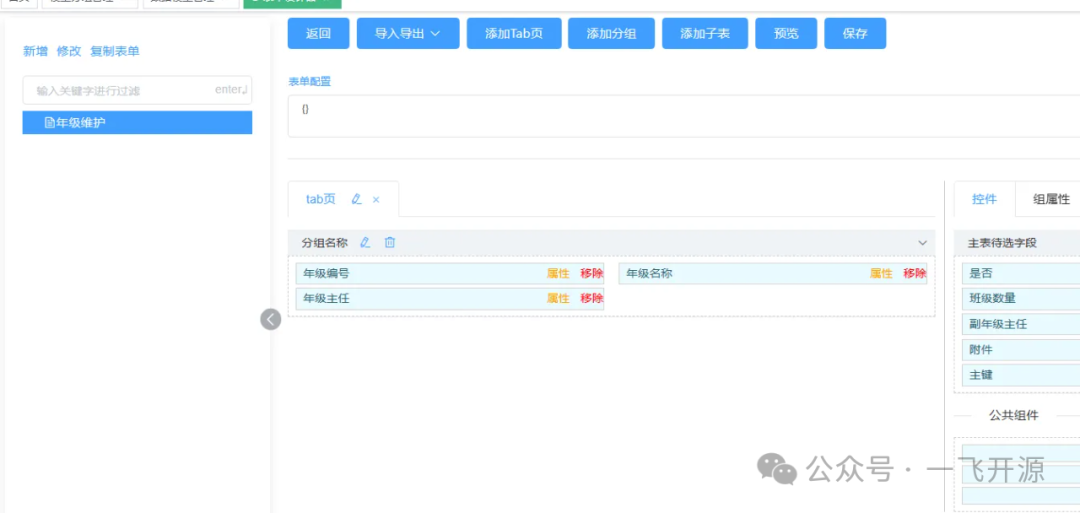Image resolution: width=1080 pixels, height=513 pixels.
Task: Select the 附件 candidate field
Action: coord(1021,350)
